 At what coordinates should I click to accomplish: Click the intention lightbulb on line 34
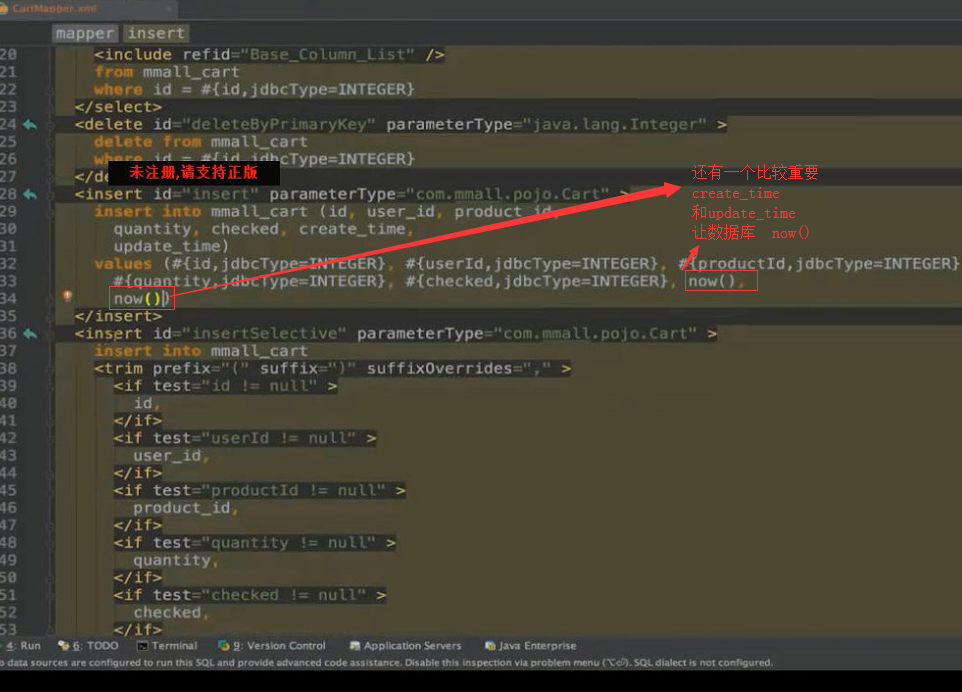tap(67, 296)
